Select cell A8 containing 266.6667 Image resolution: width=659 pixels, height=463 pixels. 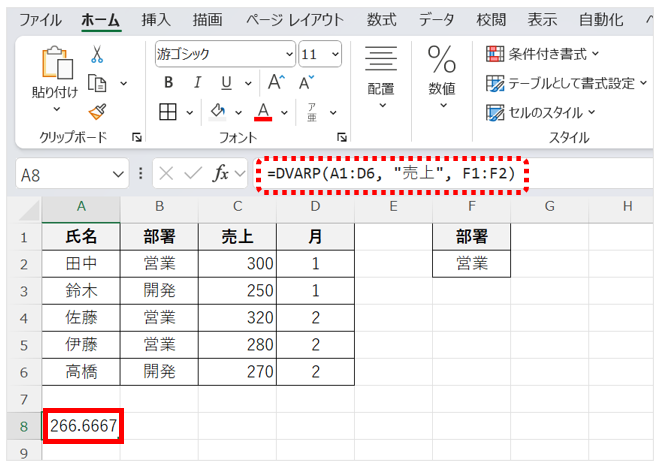click(x=82, y=427)
